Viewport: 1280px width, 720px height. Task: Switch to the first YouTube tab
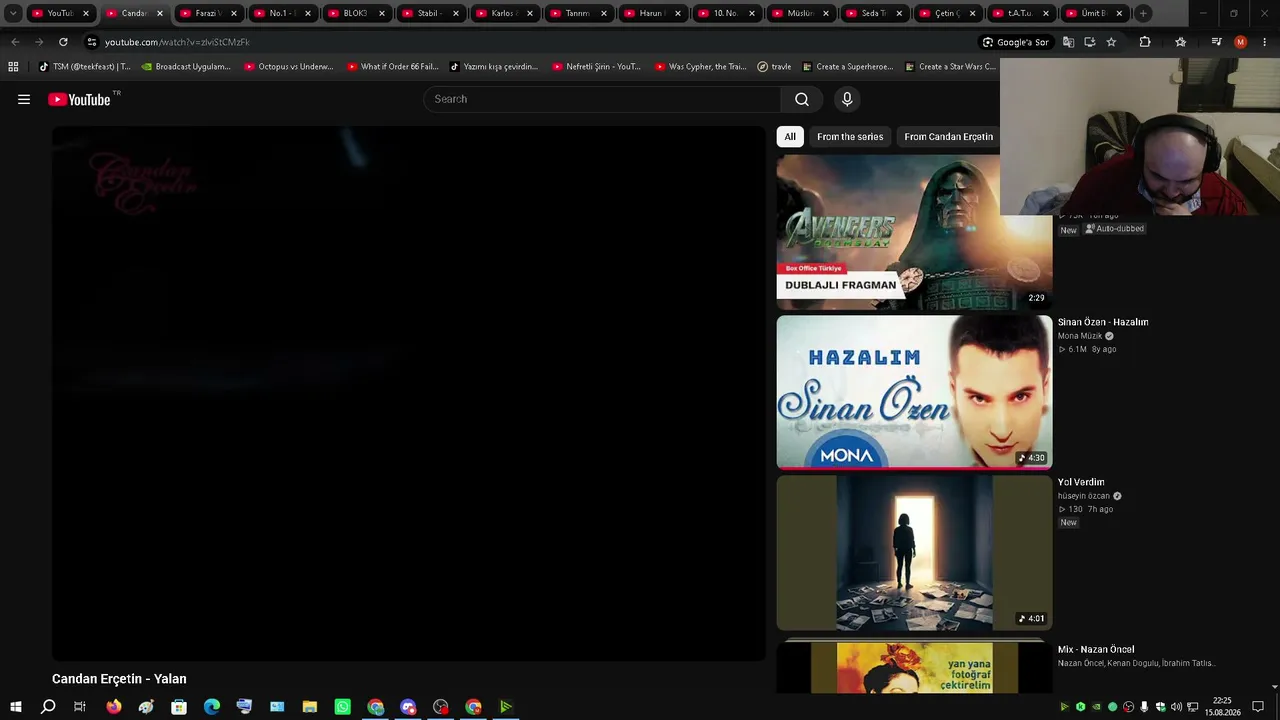(60, 13)
